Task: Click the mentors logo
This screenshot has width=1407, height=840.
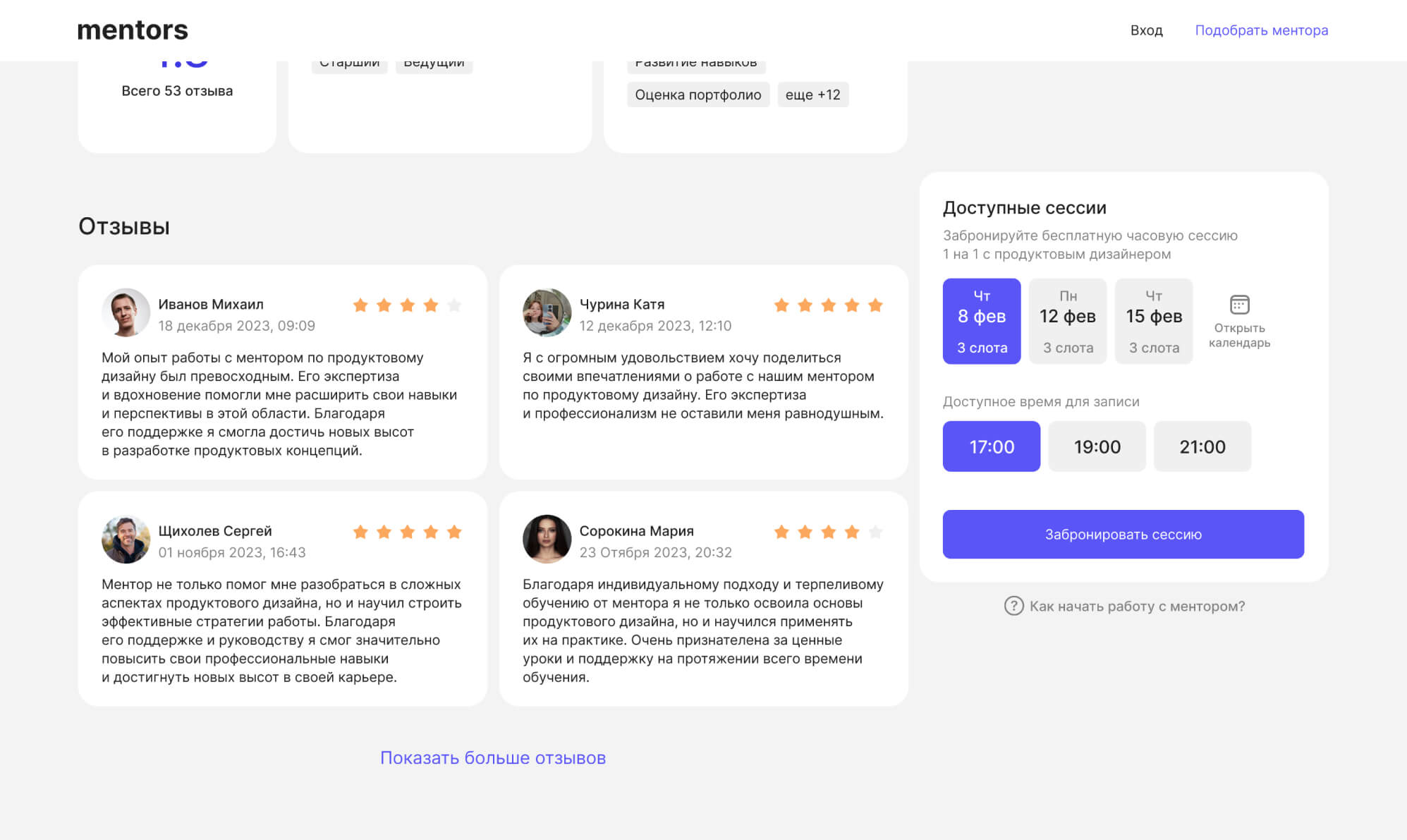Action: click(133, 30)
